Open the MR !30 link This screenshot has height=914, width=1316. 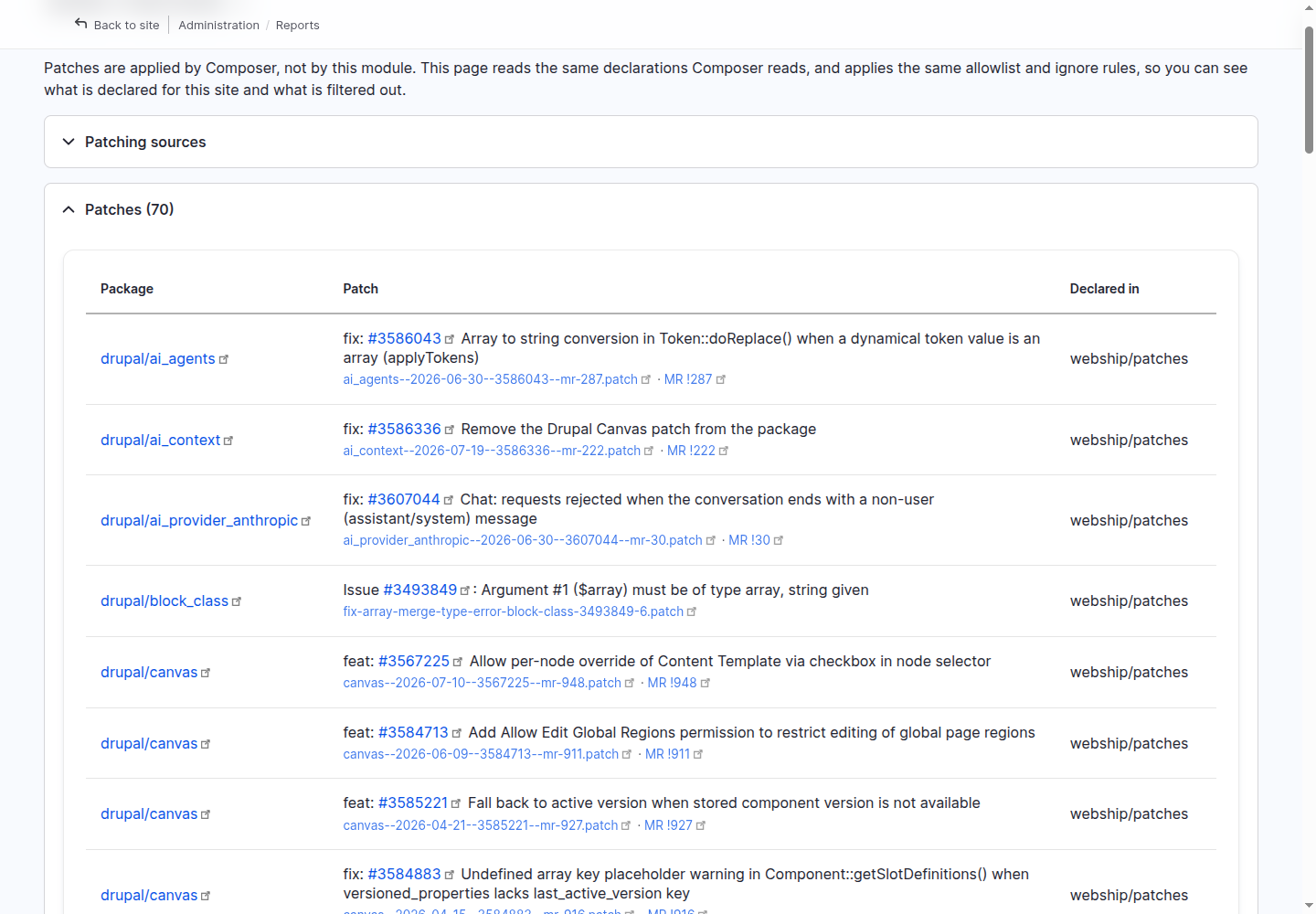click(x=749, y=540)
